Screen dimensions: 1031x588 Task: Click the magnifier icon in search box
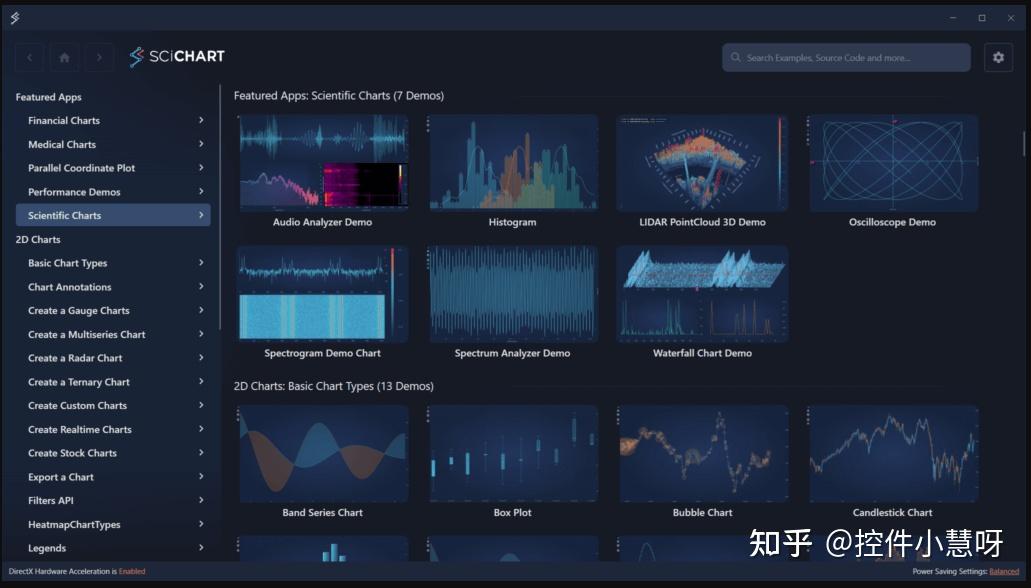[x=736, y=58]
